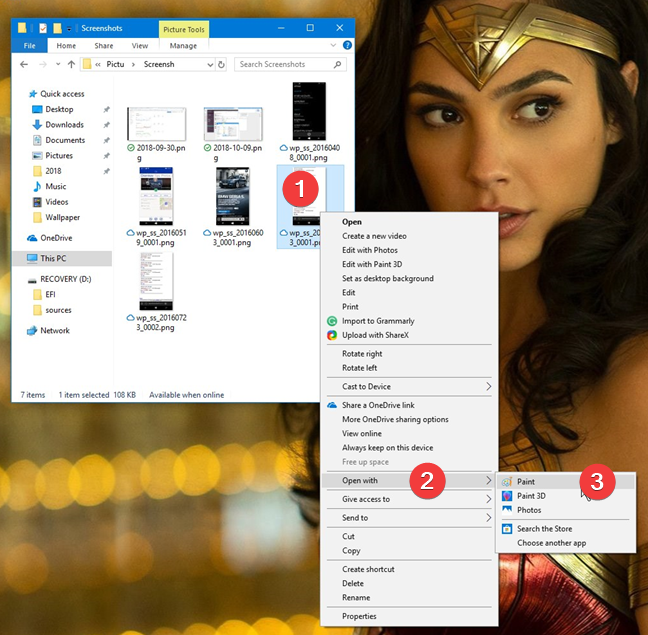Click the This PC monitor icon
The width and height of the screenshot is (648, 635).
coord(32,259)
